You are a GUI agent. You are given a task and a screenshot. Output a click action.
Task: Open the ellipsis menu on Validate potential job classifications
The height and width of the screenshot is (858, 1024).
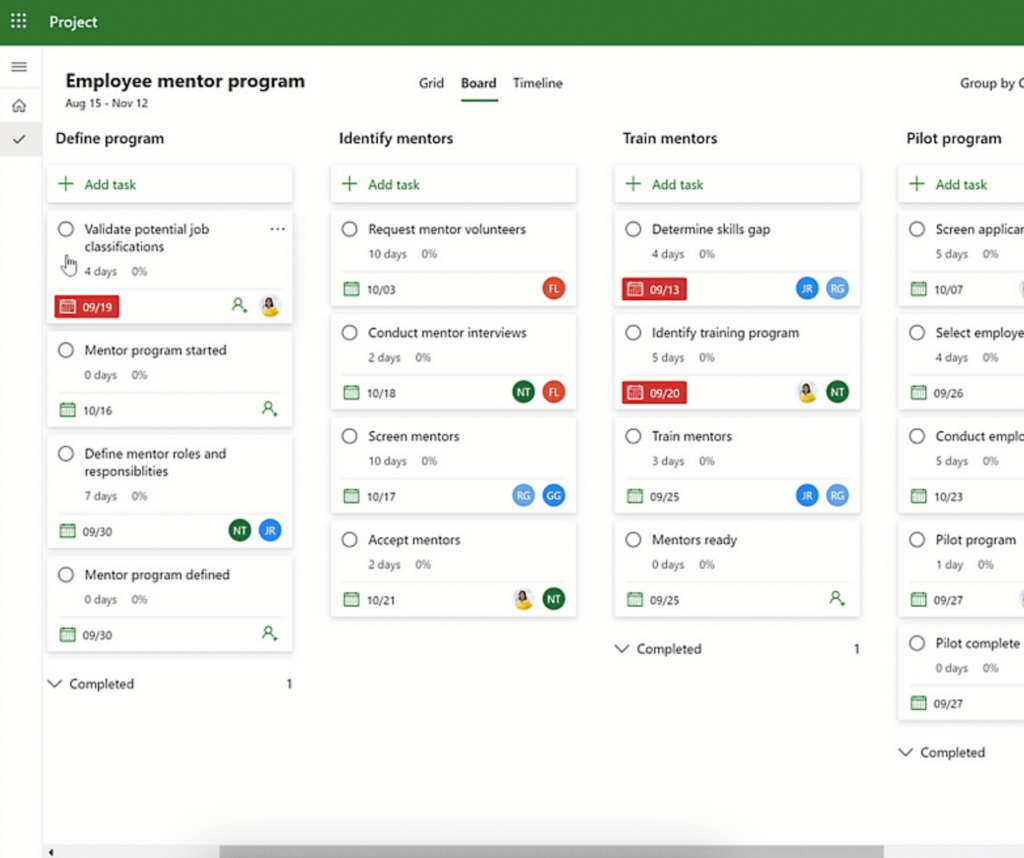(x=278, y=229)
